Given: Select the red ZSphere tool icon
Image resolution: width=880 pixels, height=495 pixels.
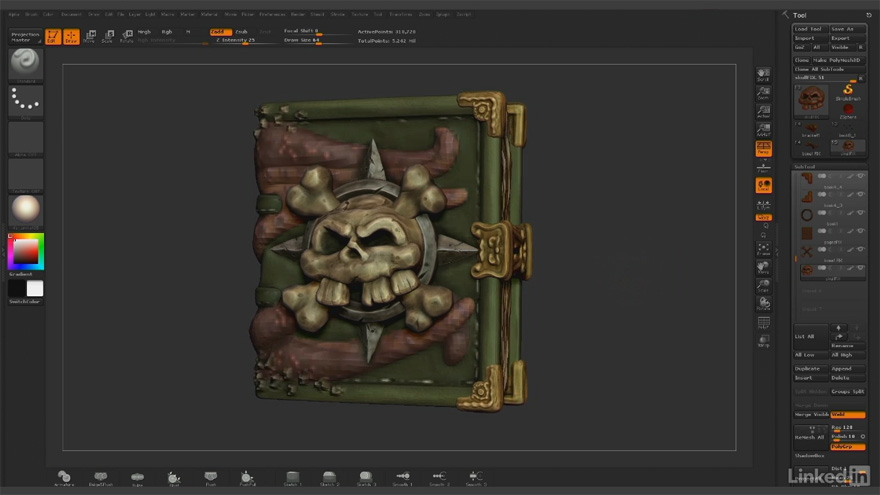Looking at the screenshot, I should tap(848, 111).
